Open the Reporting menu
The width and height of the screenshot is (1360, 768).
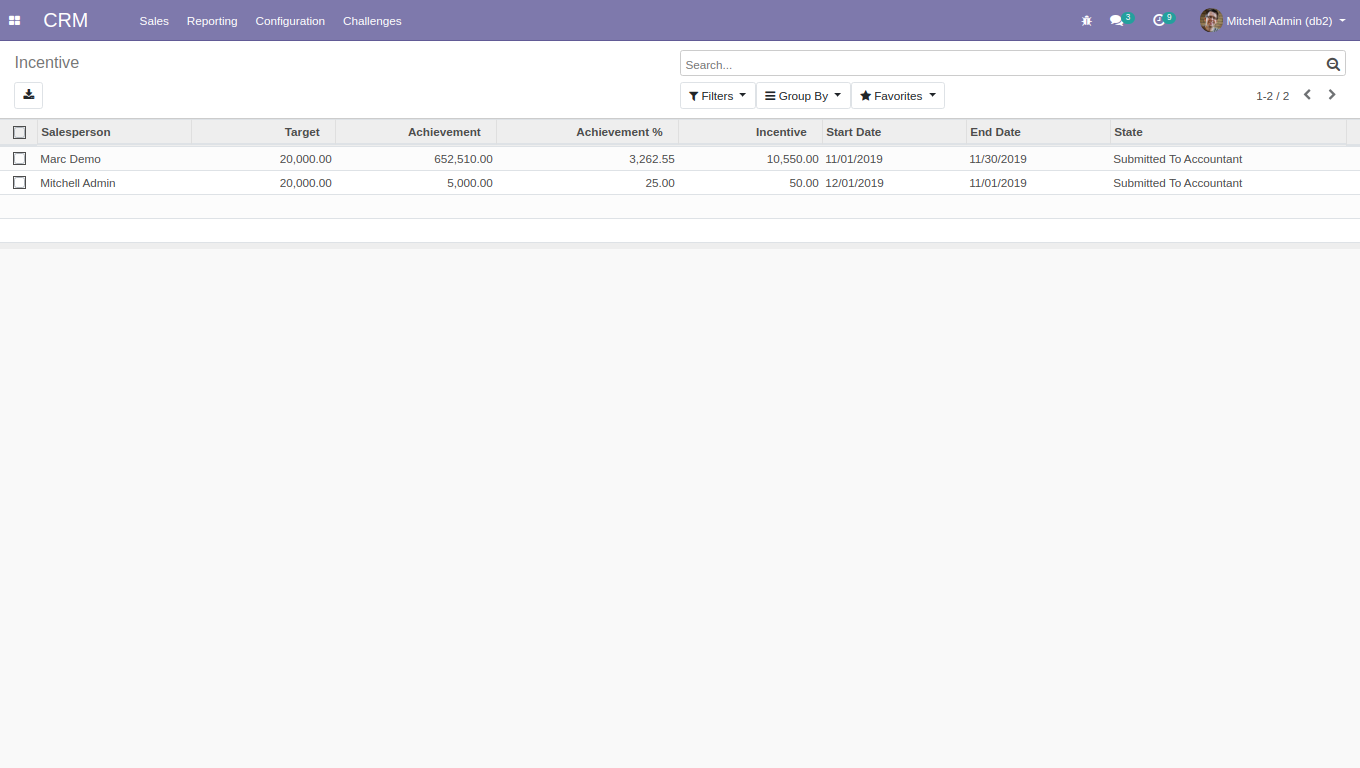tap(212, 21)
